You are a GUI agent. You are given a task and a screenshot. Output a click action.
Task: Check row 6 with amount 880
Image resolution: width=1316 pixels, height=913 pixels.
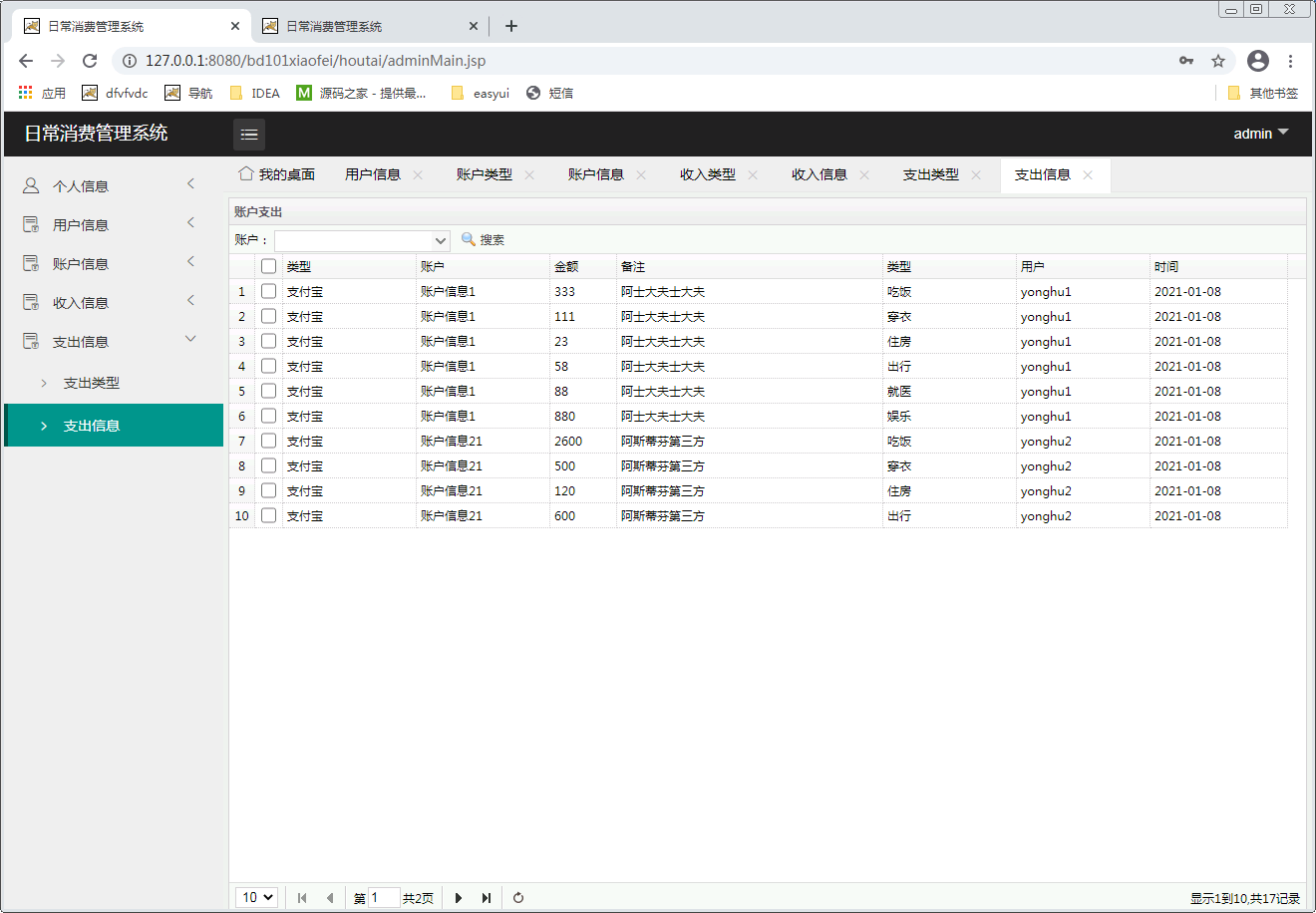point(268,416)
